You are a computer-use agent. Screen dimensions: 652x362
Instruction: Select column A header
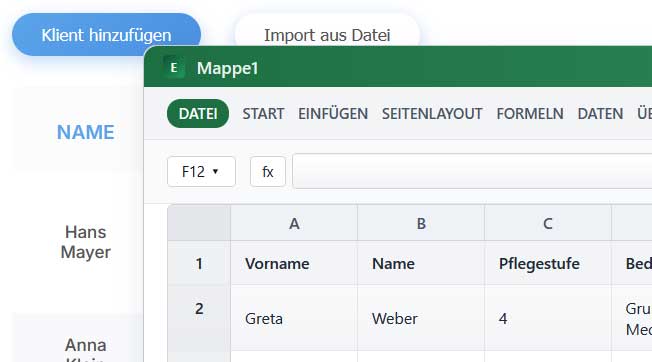tap(294, 223)
